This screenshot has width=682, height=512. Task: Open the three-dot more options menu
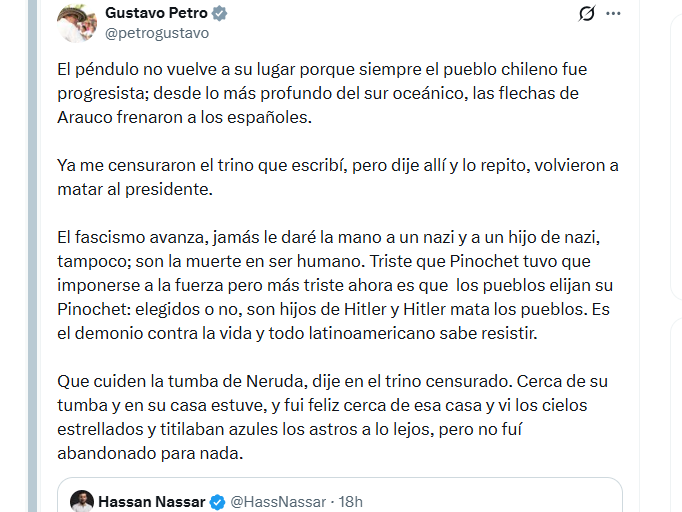tap(614, 14)
